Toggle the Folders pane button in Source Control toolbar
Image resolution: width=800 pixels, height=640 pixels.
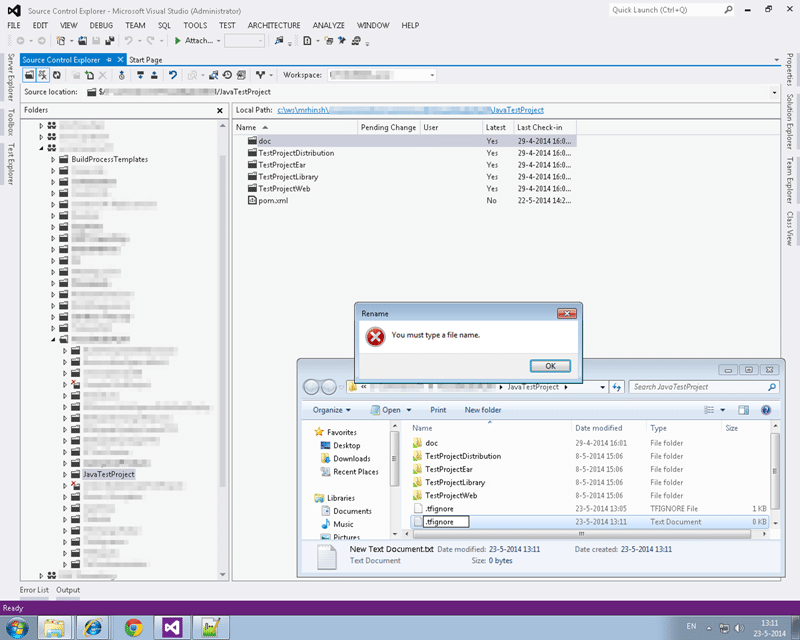click(x=30, y=75)
